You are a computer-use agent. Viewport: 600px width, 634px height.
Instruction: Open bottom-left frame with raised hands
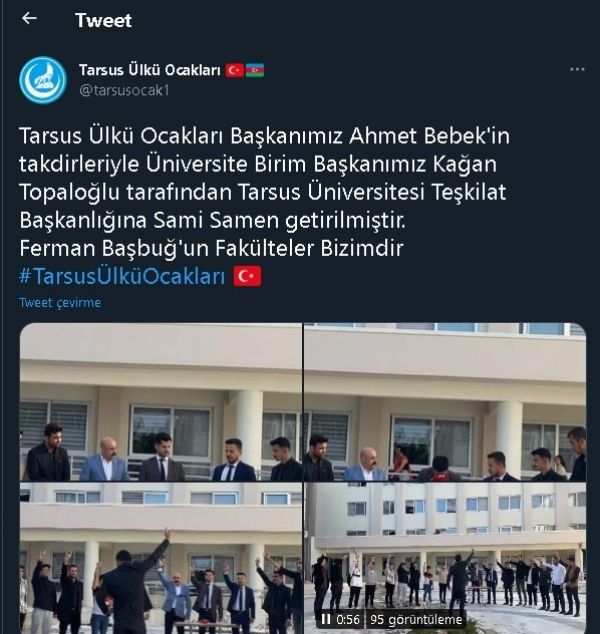coord(161,558)
